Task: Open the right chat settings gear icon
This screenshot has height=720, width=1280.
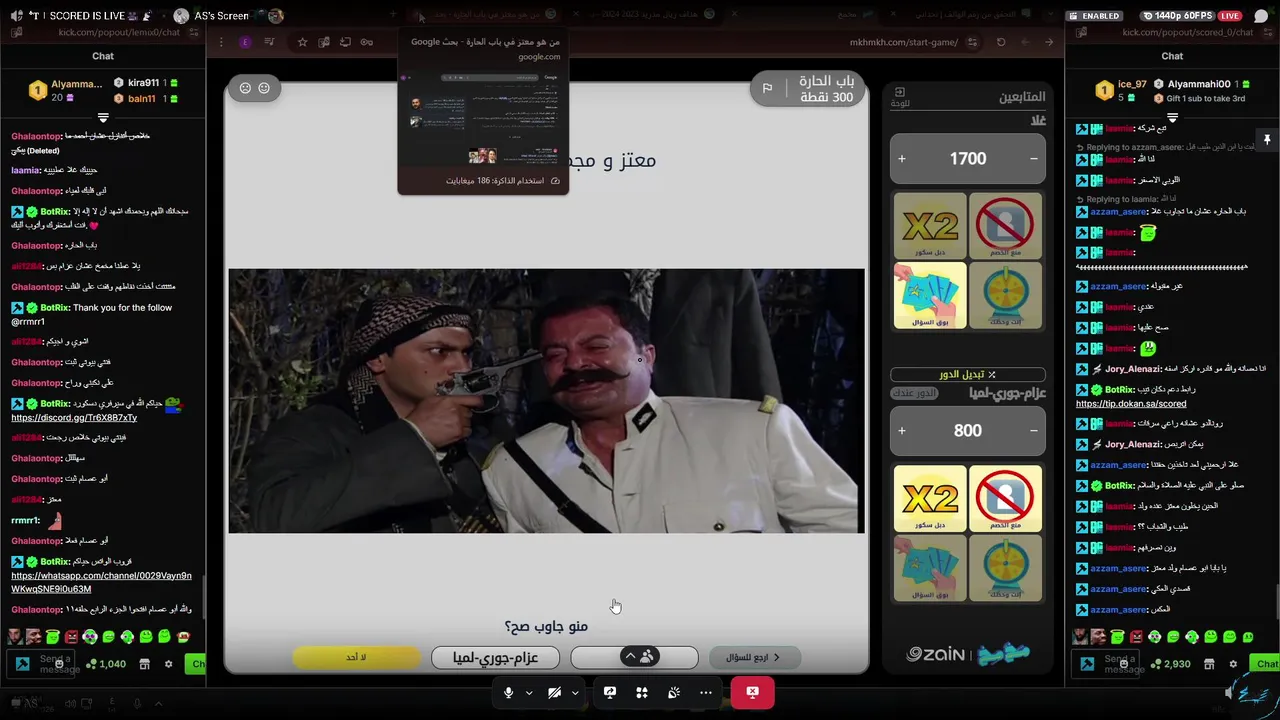Action: (x=1233, y=664)
